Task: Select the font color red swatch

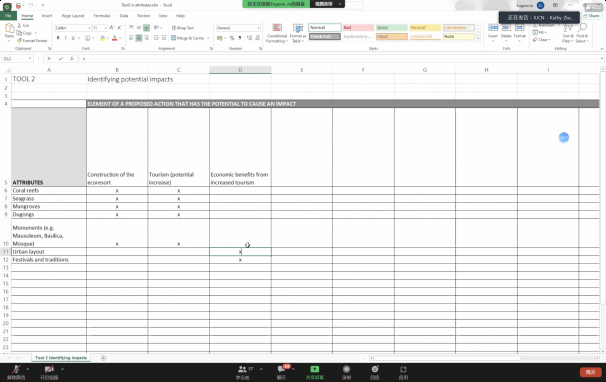Action: coord(114,38)
